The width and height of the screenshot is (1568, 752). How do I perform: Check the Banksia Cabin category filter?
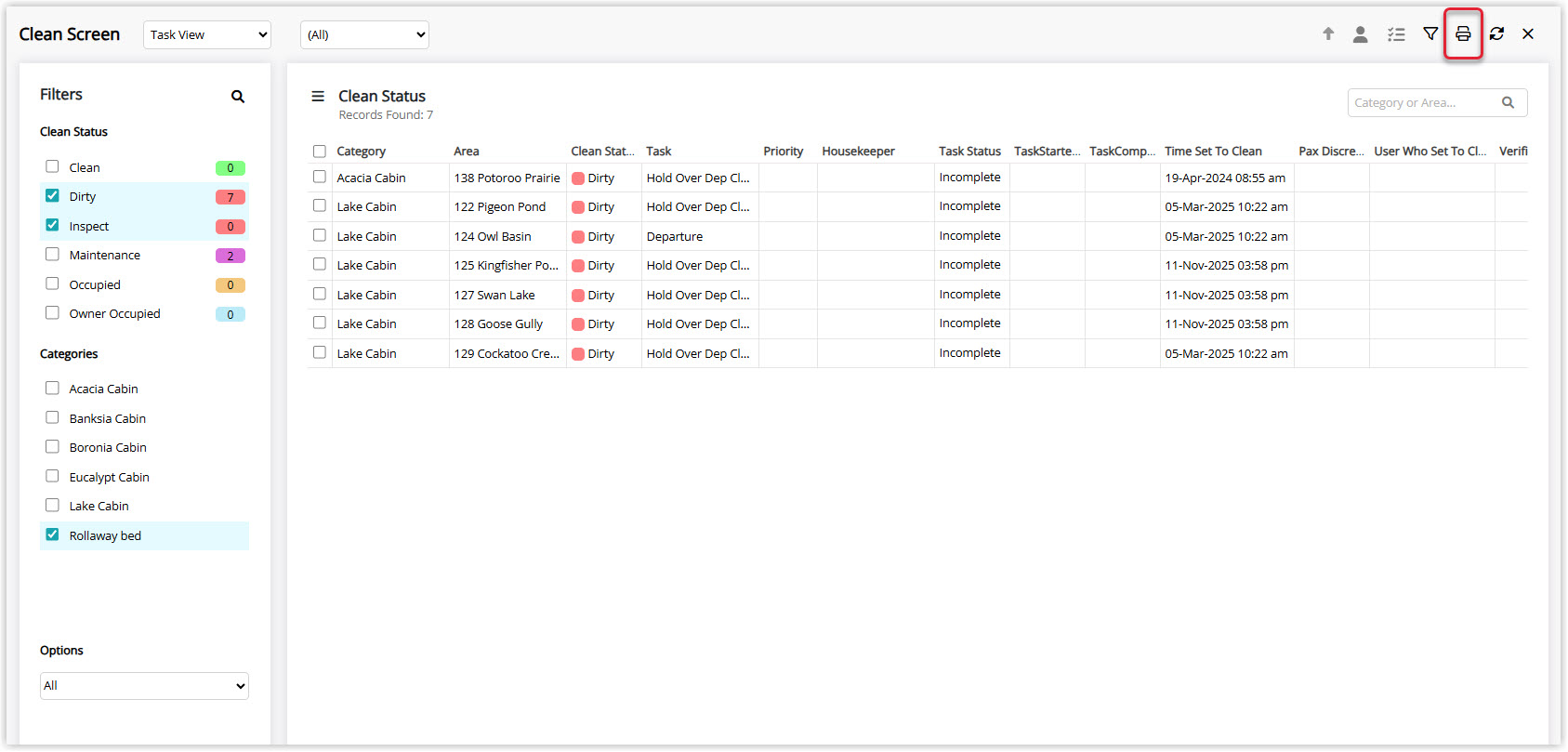coord(52,417)
